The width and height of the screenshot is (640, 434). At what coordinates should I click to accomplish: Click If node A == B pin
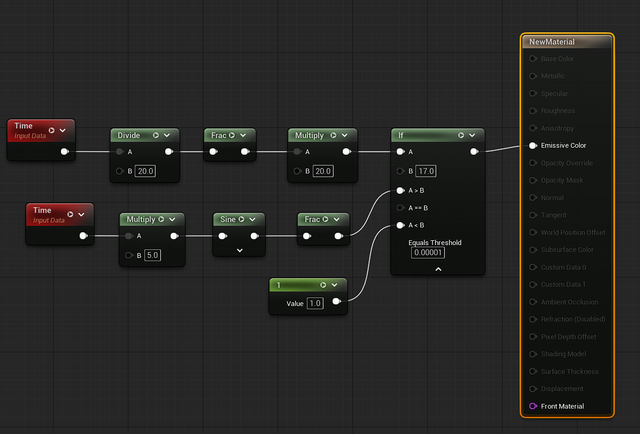tap(400, 208)
